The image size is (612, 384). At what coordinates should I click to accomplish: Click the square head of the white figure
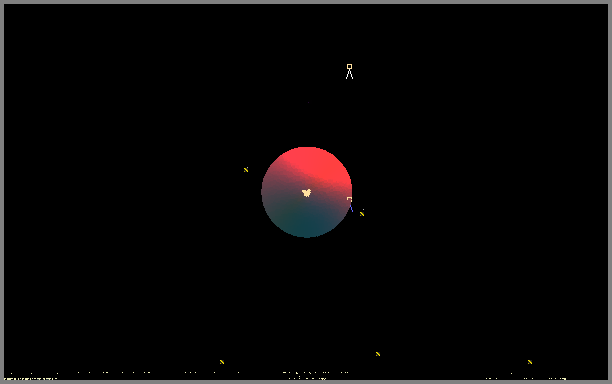click(x=349, y=67)
